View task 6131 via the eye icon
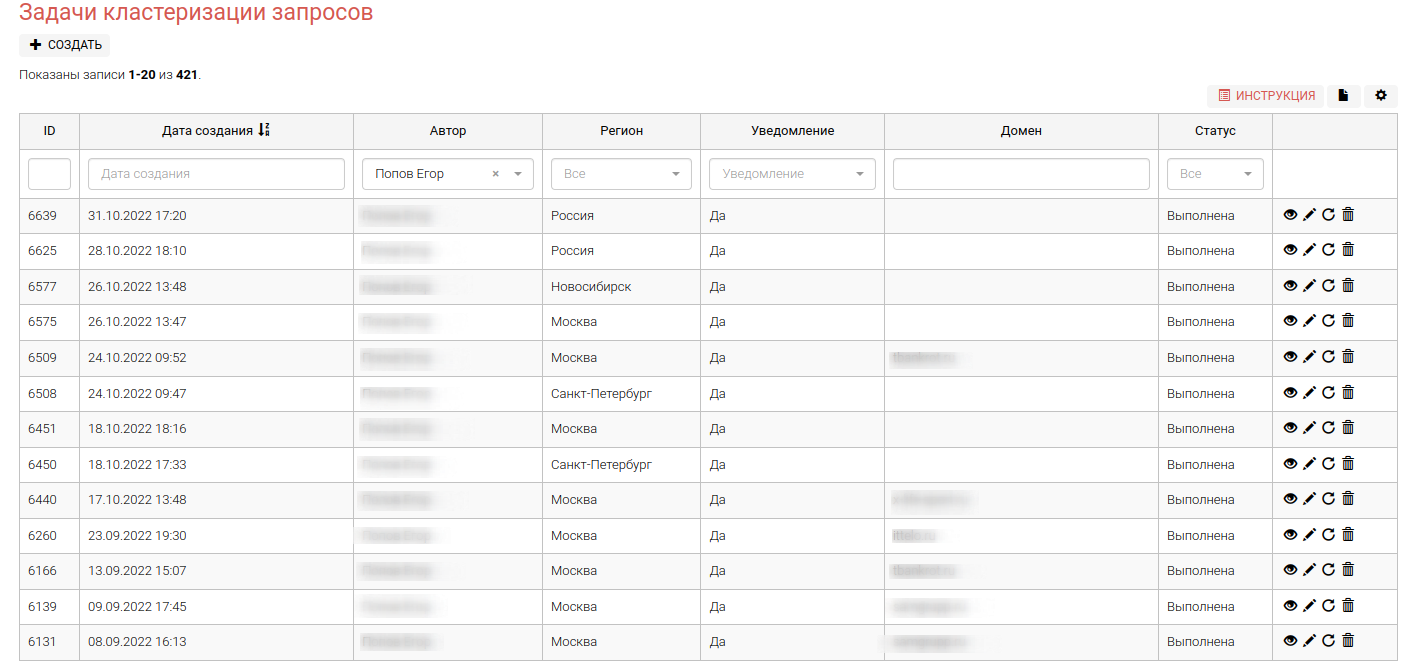The image size is (1412, 661). (1290, 641)
